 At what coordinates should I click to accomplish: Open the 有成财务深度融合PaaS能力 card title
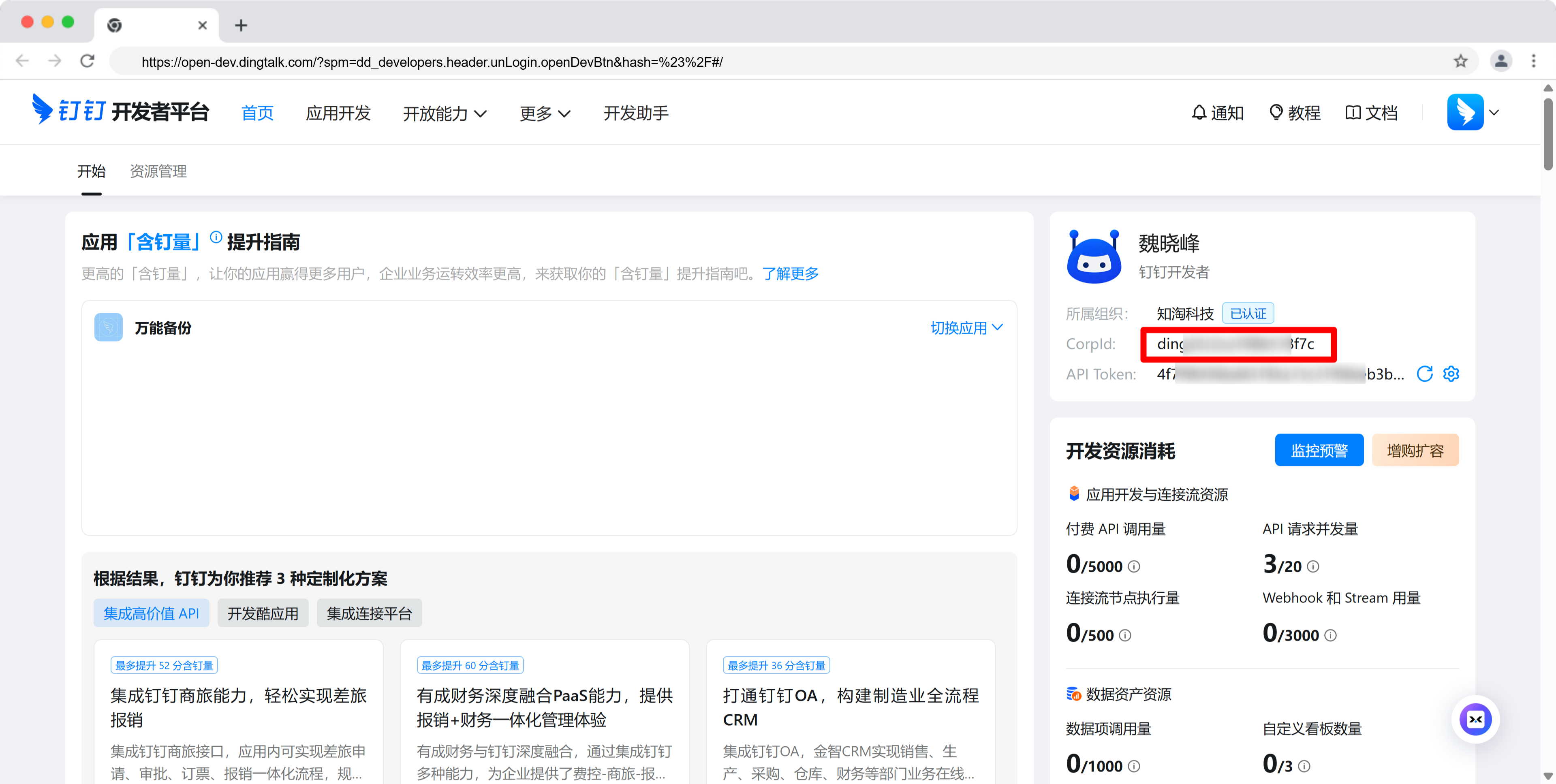coord(545,707)
